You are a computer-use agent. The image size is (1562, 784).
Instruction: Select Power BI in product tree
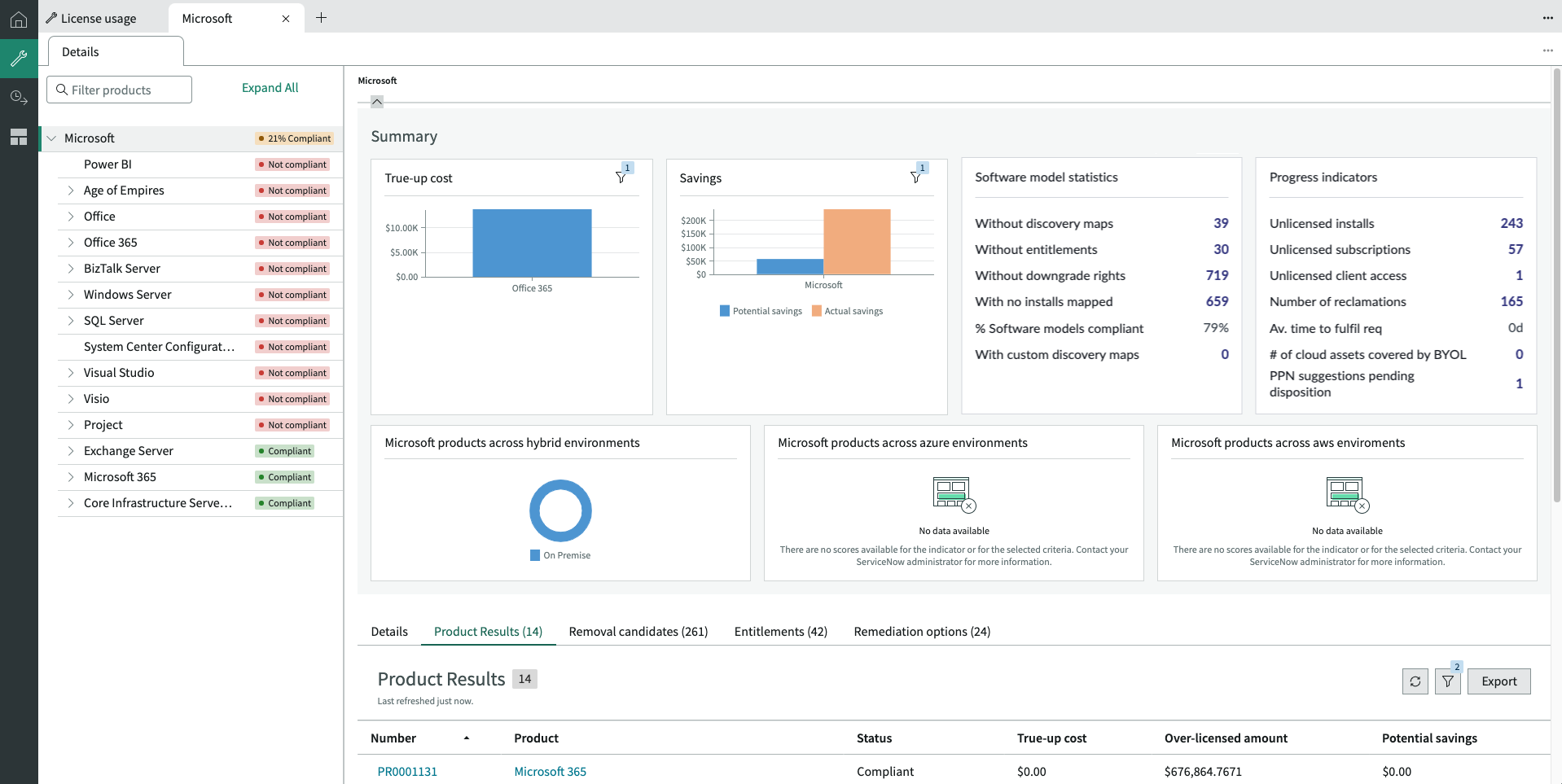point(200,164)
